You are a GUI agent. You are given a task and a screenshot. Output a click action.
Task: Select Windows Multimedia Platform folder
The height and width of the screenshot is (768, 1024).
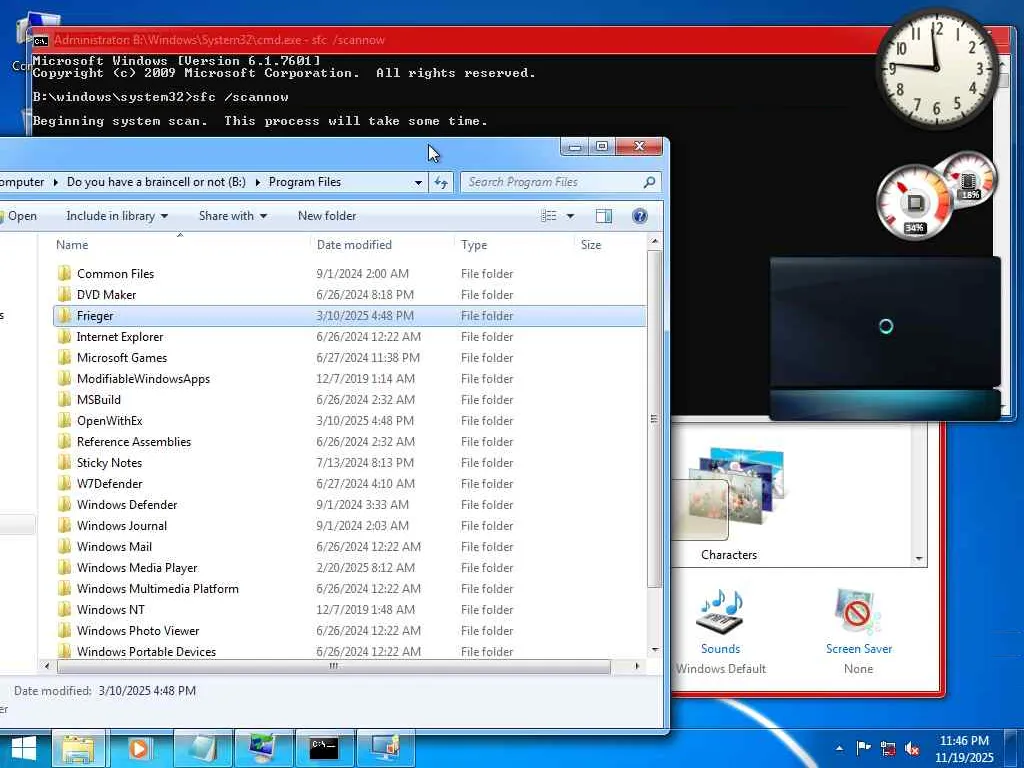click(349, 588)
